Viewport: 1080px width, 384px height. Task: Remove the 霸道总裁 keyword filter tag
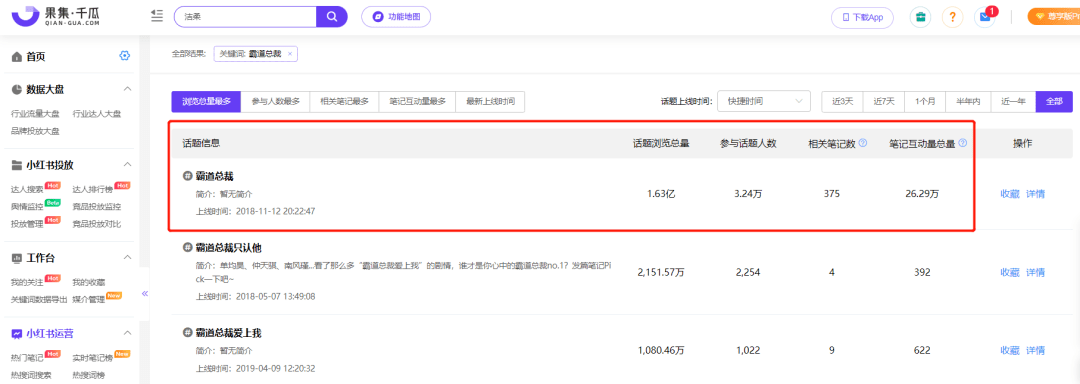pyautogui.click(x=290, y=54)
